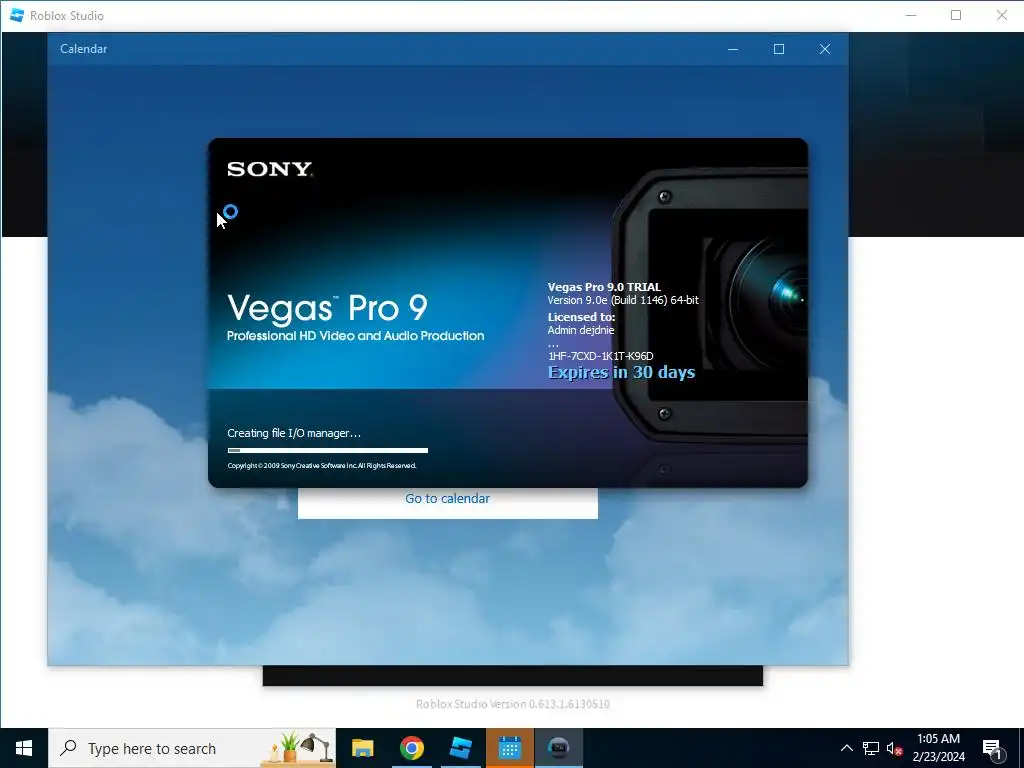The image size is (1024, 768).
Task: Click the Vegas Pro 9 splash title
Action: click(328, 308)
